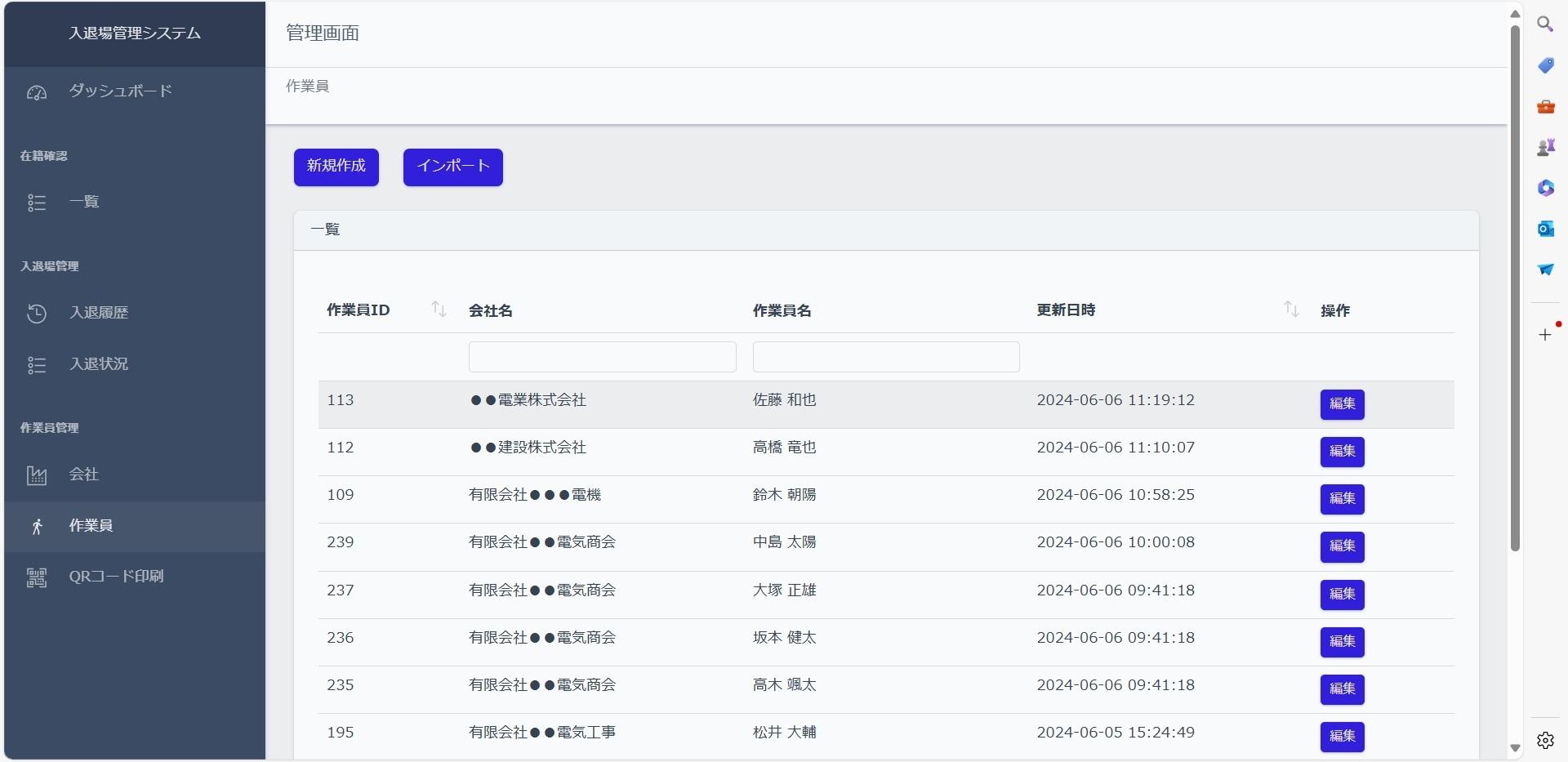Open the browser sidebar search icon
The image size is (1568, 762).
click(x=1545, y=25)
